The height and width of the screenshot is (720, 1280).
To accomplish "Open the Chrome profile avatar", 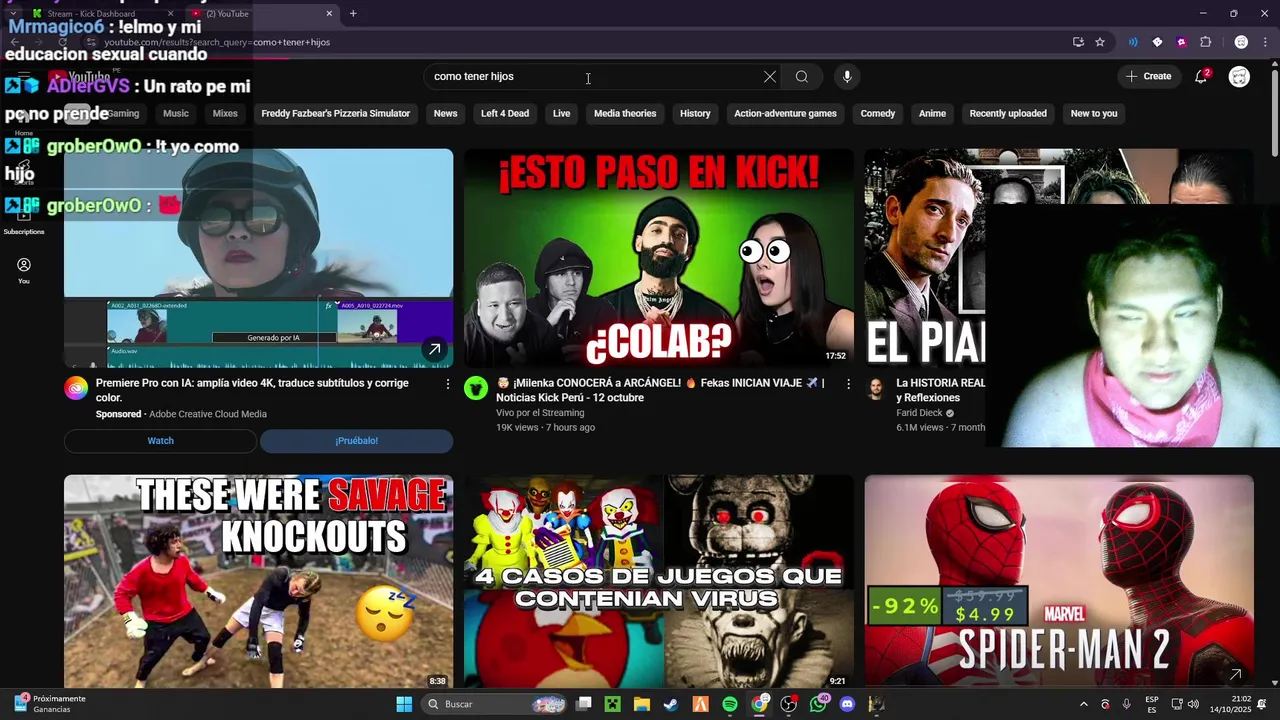I will pyautogui.click(x=1241, y=42).
